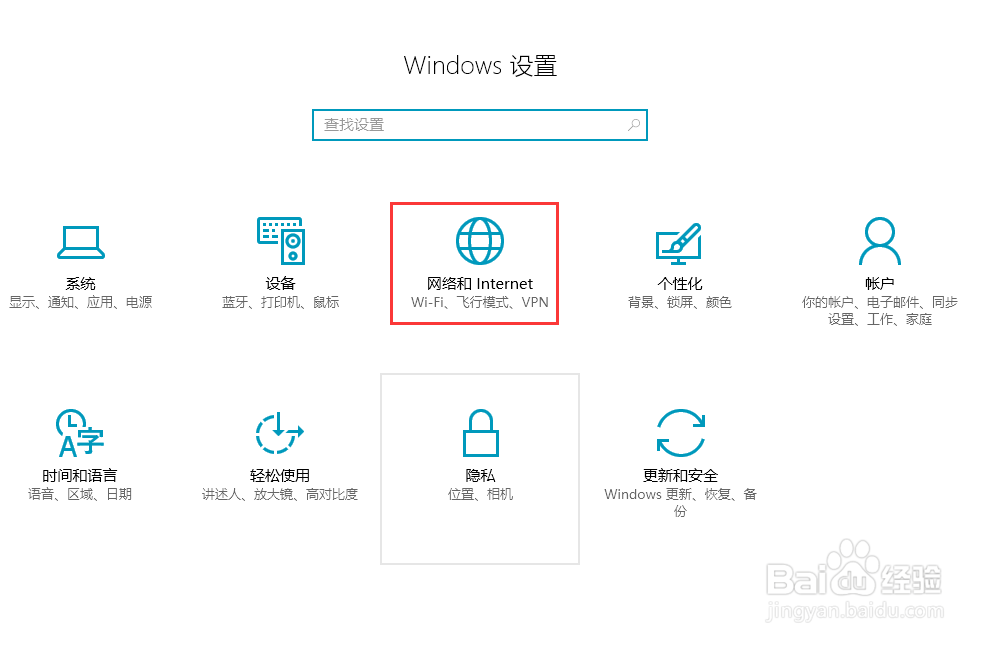Select the Network globe icon
This screenshot has width=998, height=645.
480,241
